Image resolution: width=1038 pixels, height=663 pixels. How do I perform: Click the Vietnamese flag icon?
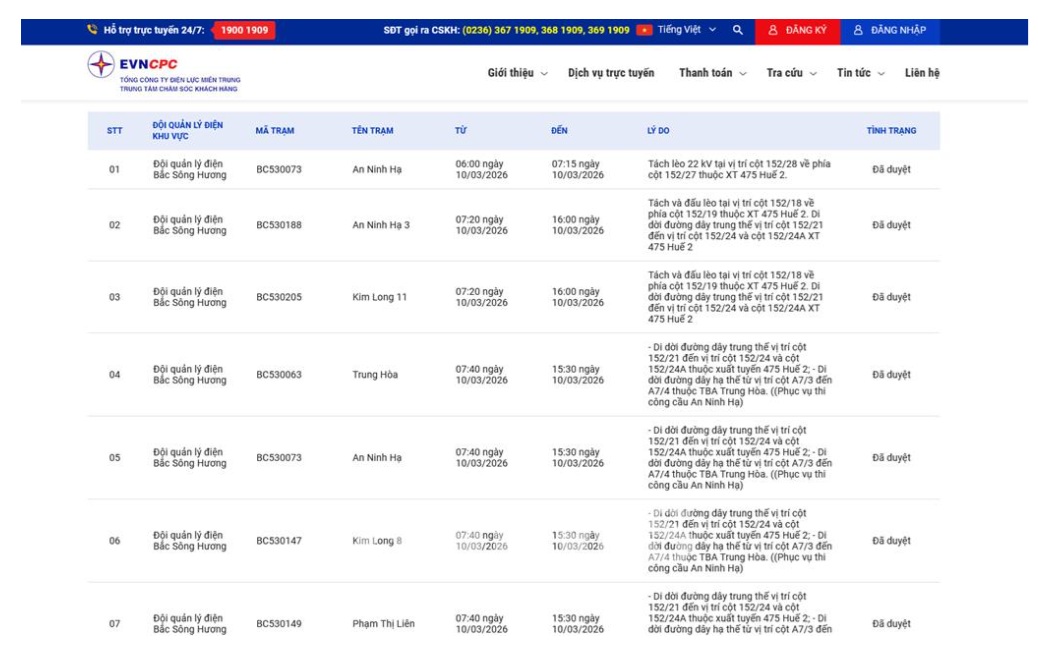(x=645, y=30)
